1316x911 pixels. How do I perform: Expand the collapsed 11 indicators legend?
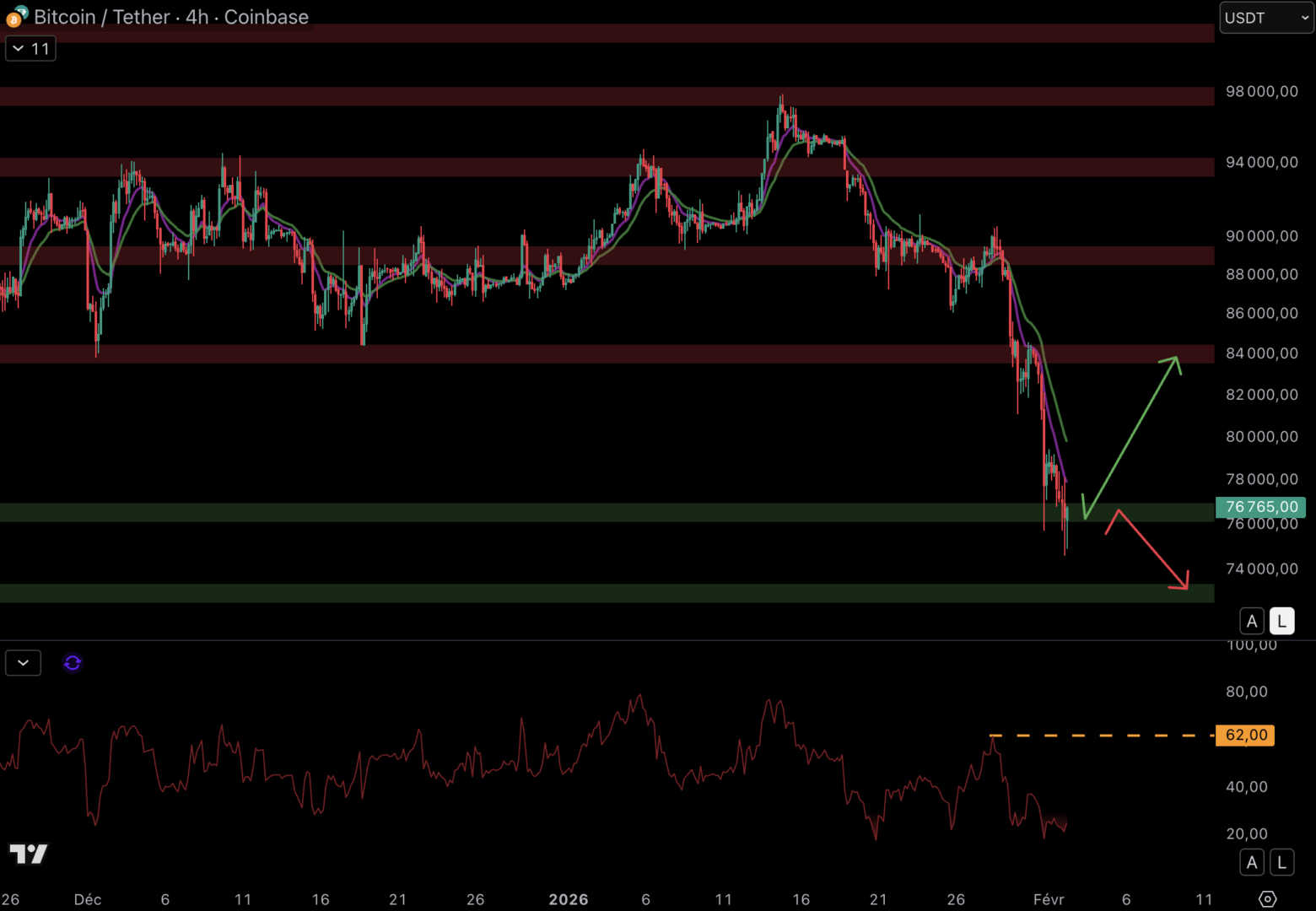tap(31, 49)
